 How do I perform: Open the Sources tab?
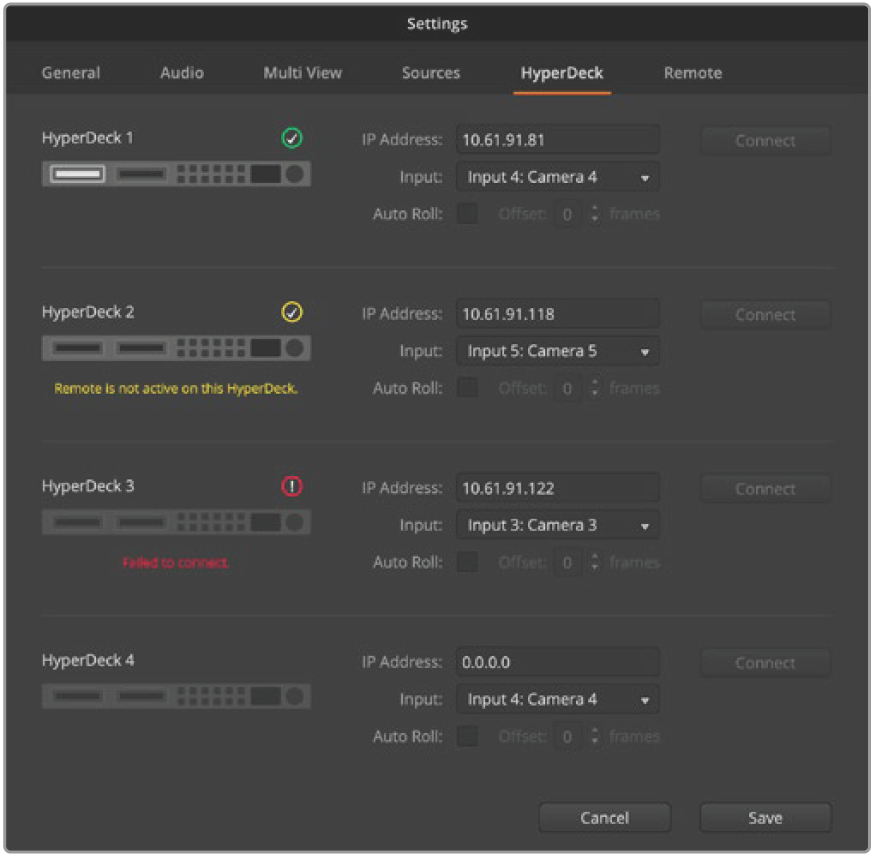click(431, 73)
